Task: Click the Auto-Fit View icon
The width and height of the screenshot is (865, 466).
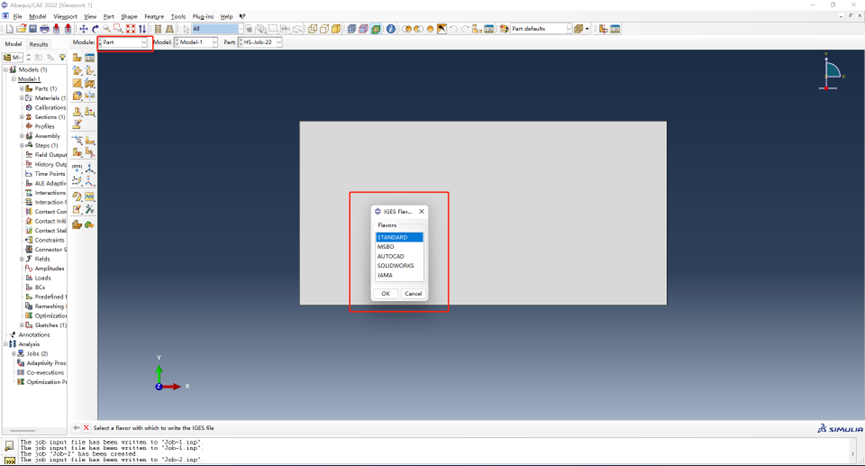Action: pyautogui.click(x=130, y=29)
